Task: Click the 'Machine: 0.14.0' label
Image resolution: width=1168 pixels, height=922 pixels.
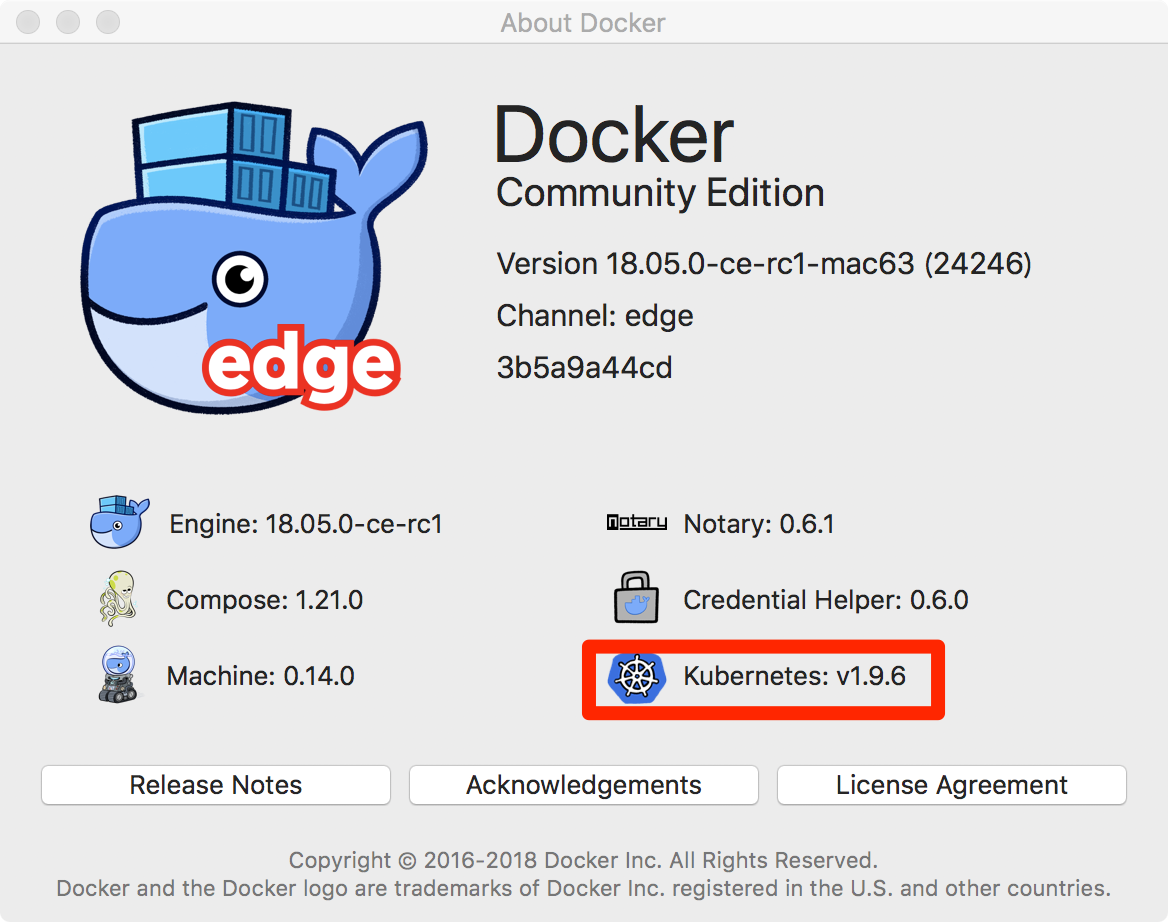Action: (261, 676)
